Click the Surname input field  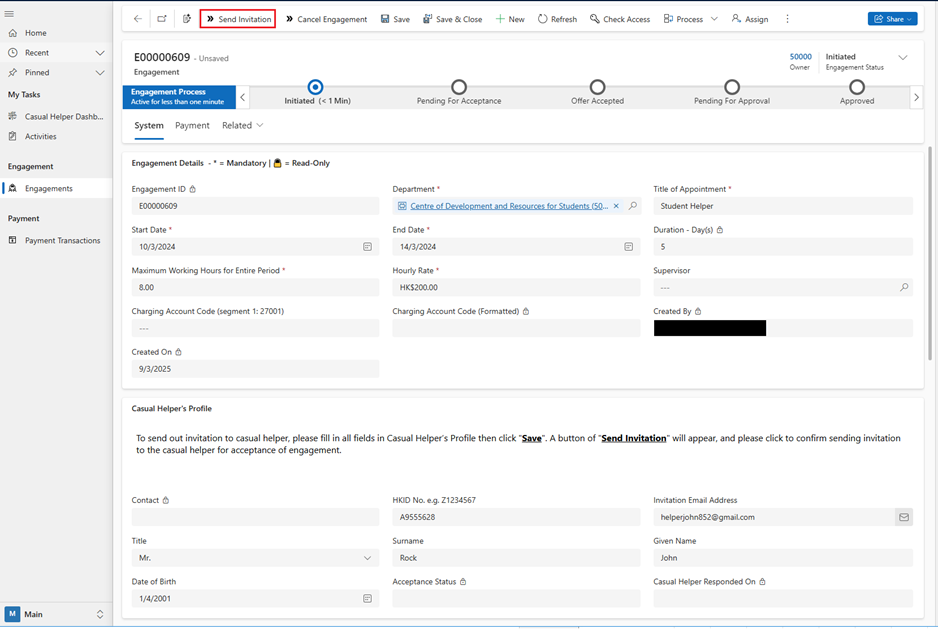click(516, 558)
